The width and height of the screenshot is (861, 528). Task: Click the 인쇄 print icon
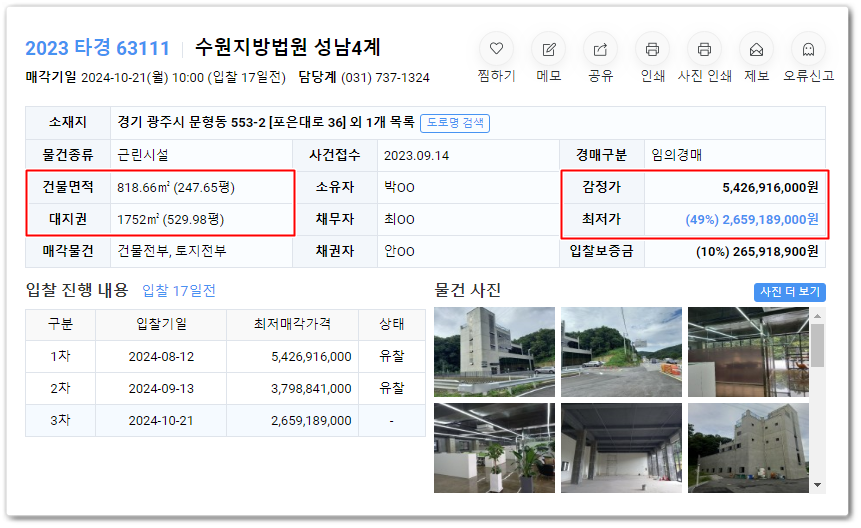tap(652, 49)
